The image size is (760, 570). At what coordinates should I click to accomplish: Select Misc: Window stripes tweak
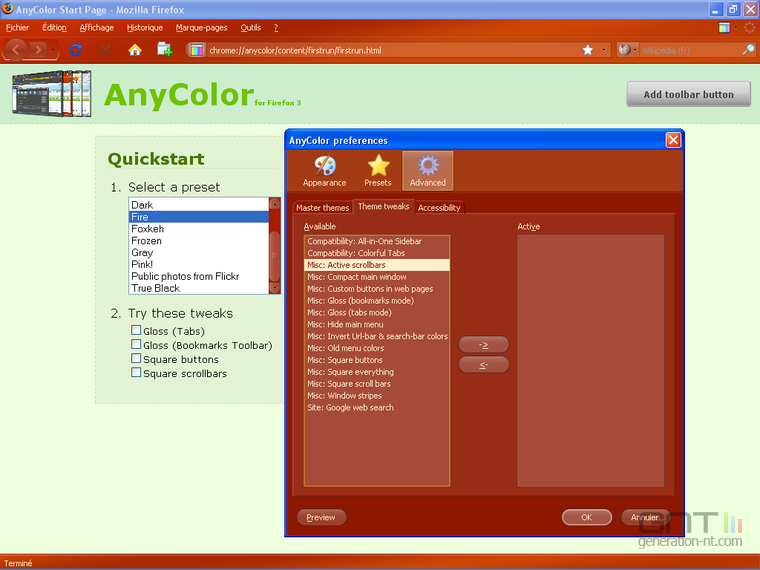377,396
